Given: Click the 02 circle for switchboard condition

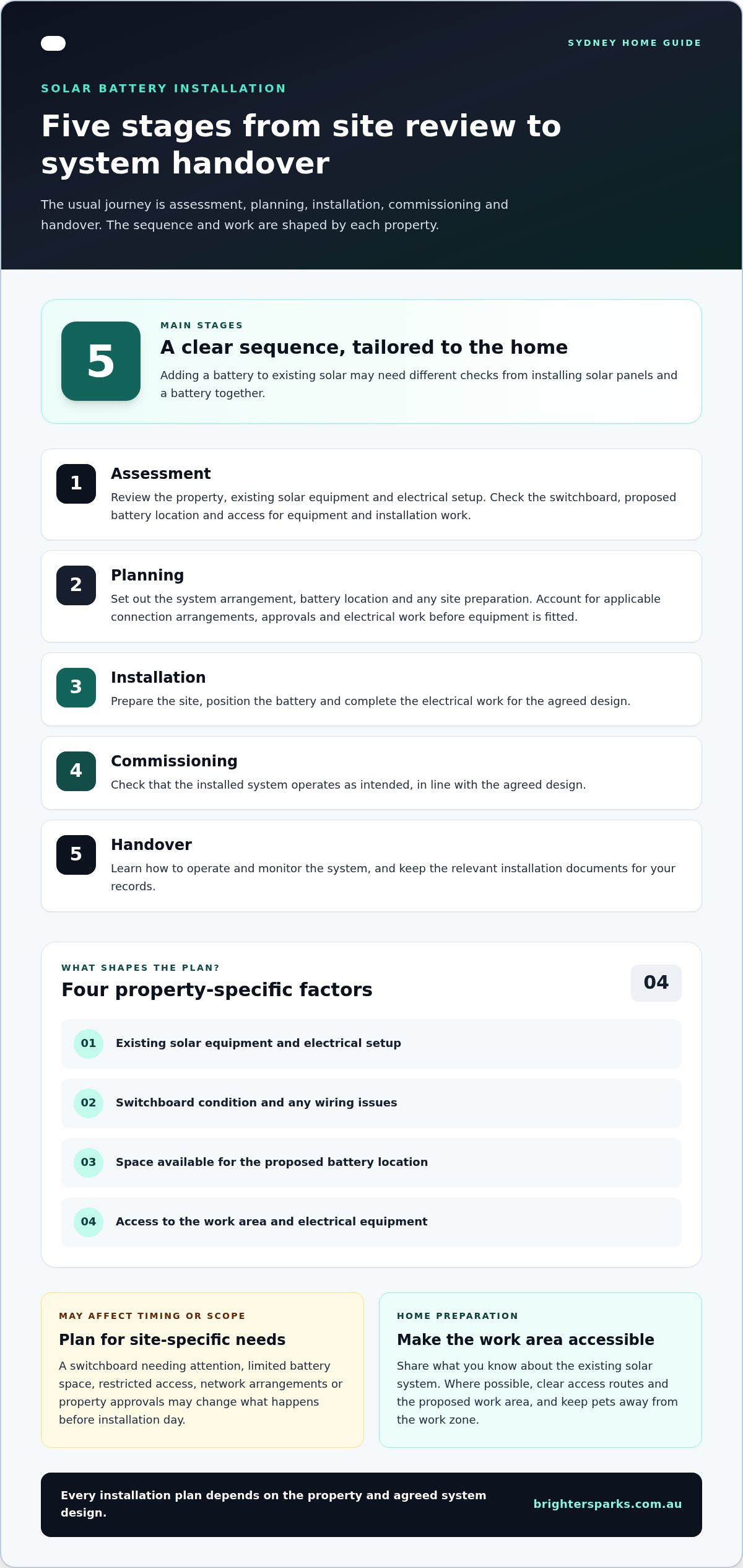Looking at the screenshot, I should [x=89, y=1103].
